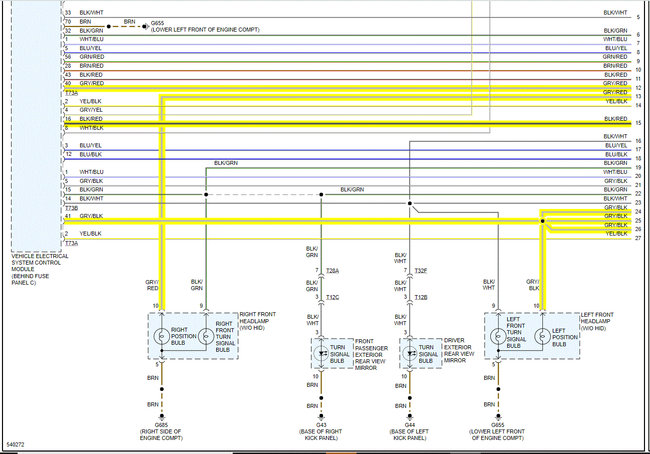Click BRN/RED label at right-edge reference 10
The height and width of the screenshot is (454, 650).
[x=616, y=66]
